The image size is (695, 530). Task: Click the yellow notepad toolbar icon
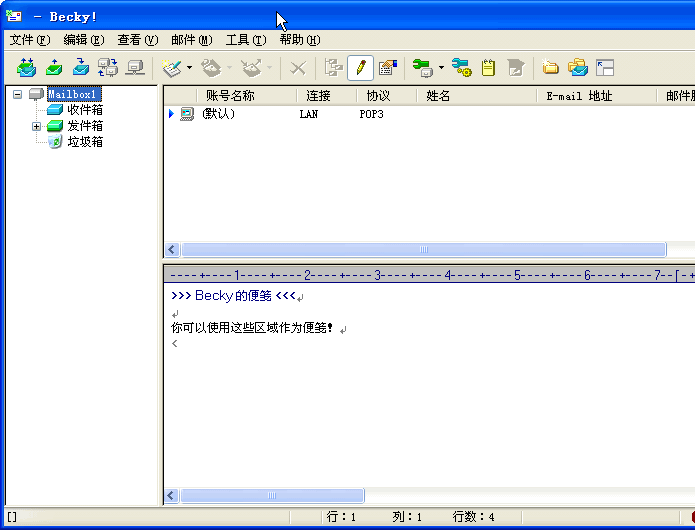click(x=488, y=68)
